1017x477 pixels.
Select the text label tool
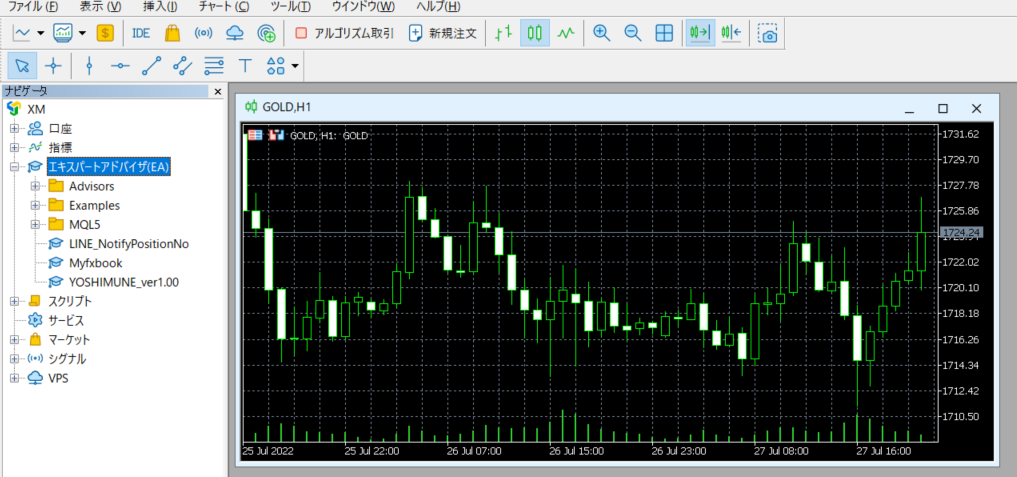(244, 66)
